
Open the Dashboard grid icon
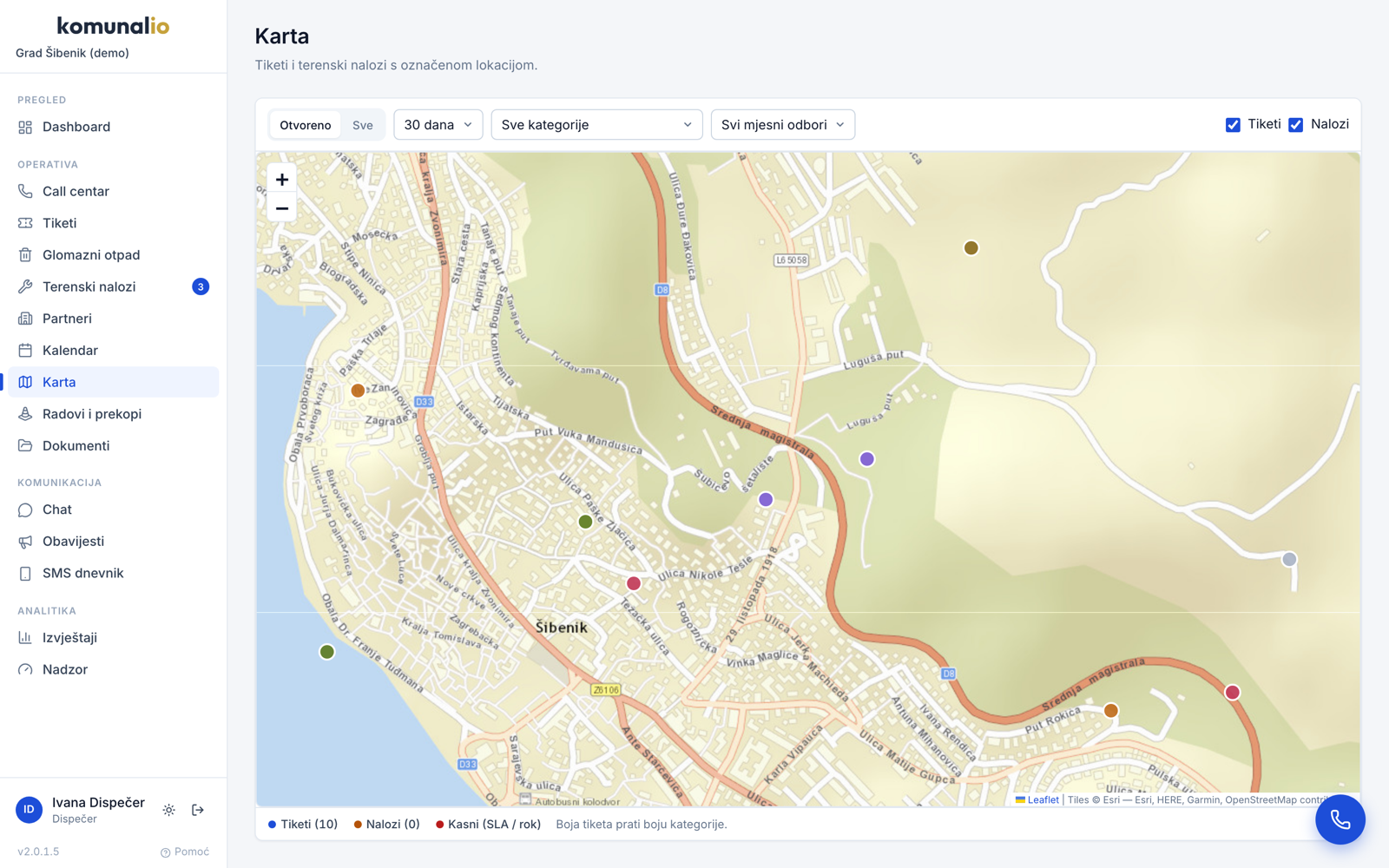coord(25,127)
